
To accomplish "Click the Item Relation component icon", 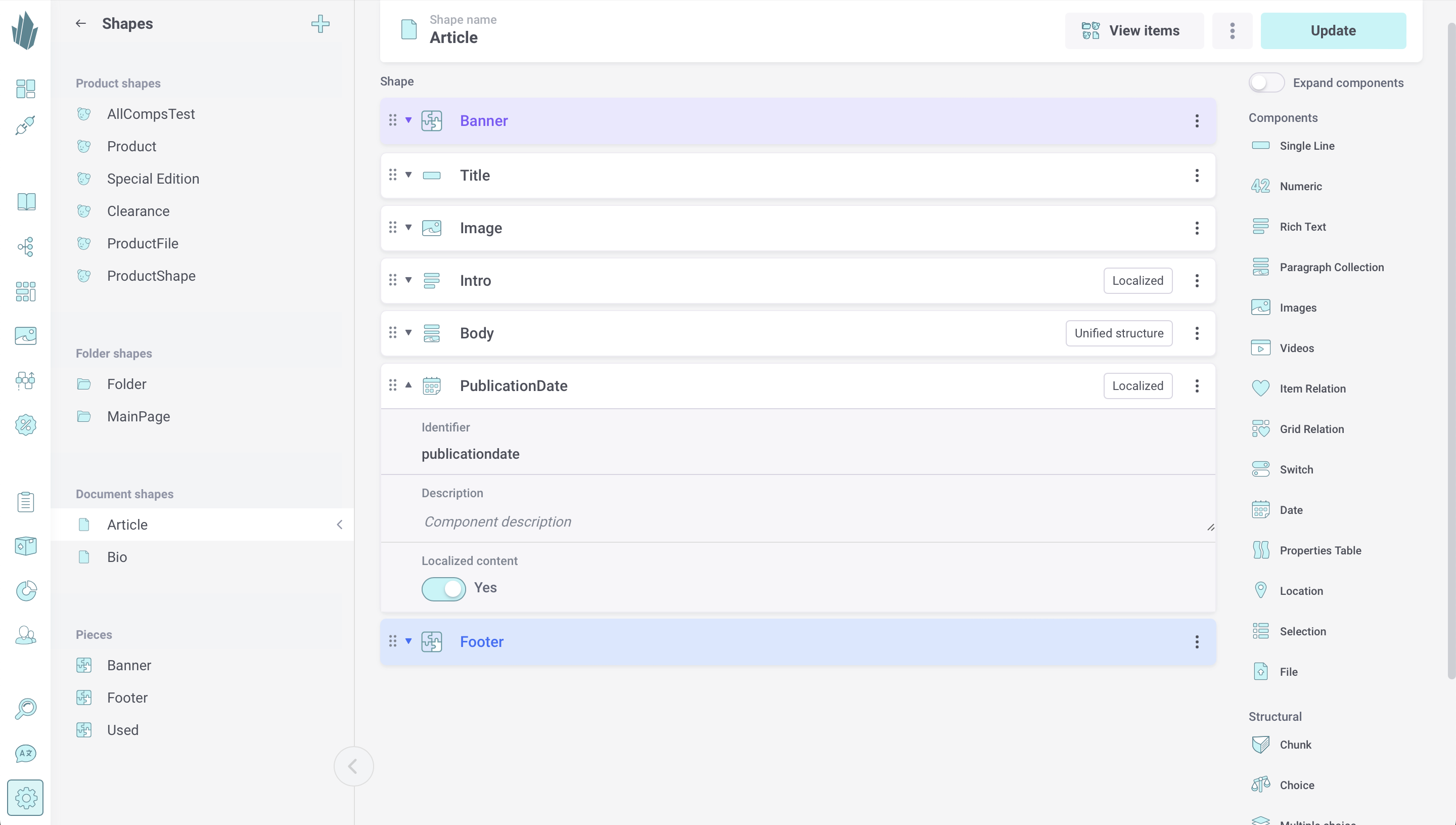I will point(1261,388).
